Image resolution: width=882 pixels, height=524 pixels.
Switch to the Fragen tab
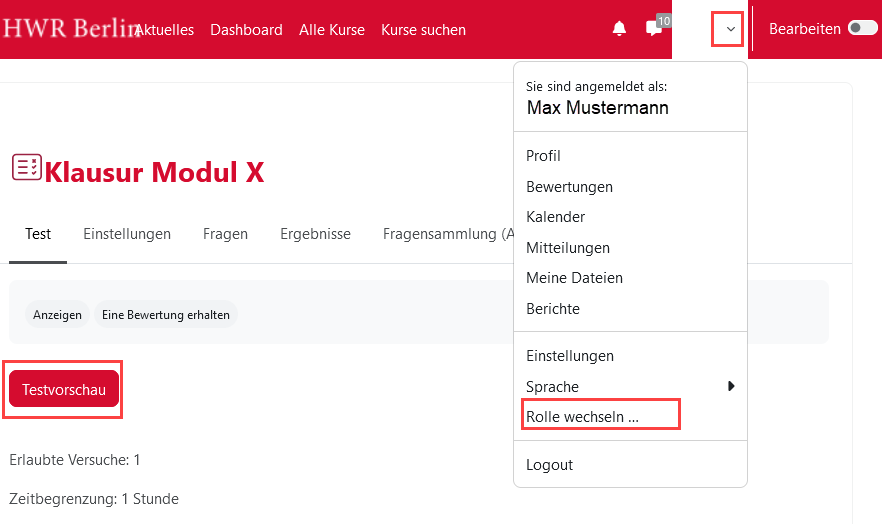(x=225, y=234)
